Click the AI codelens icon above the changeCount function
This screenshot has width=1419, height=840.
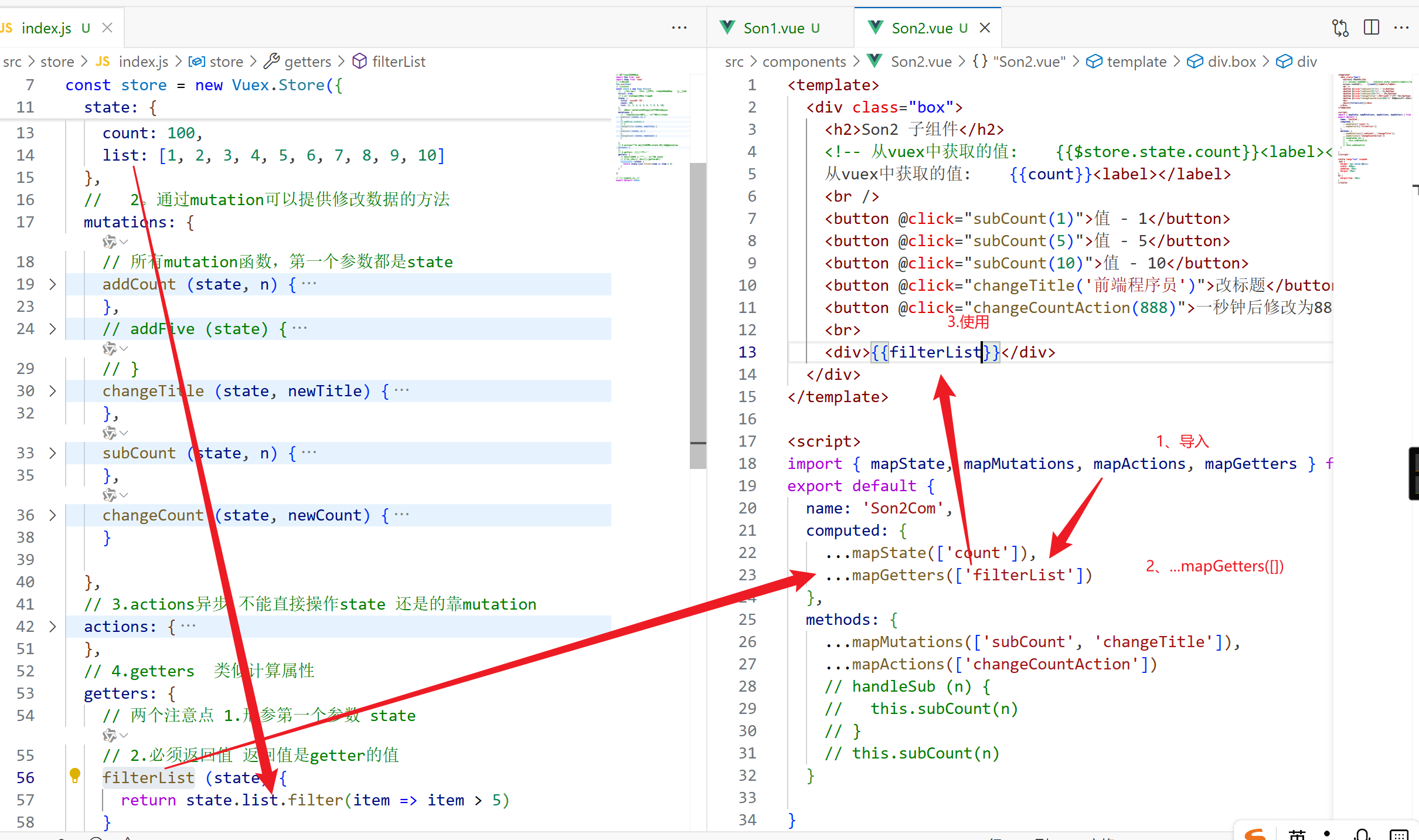[110, 495]
